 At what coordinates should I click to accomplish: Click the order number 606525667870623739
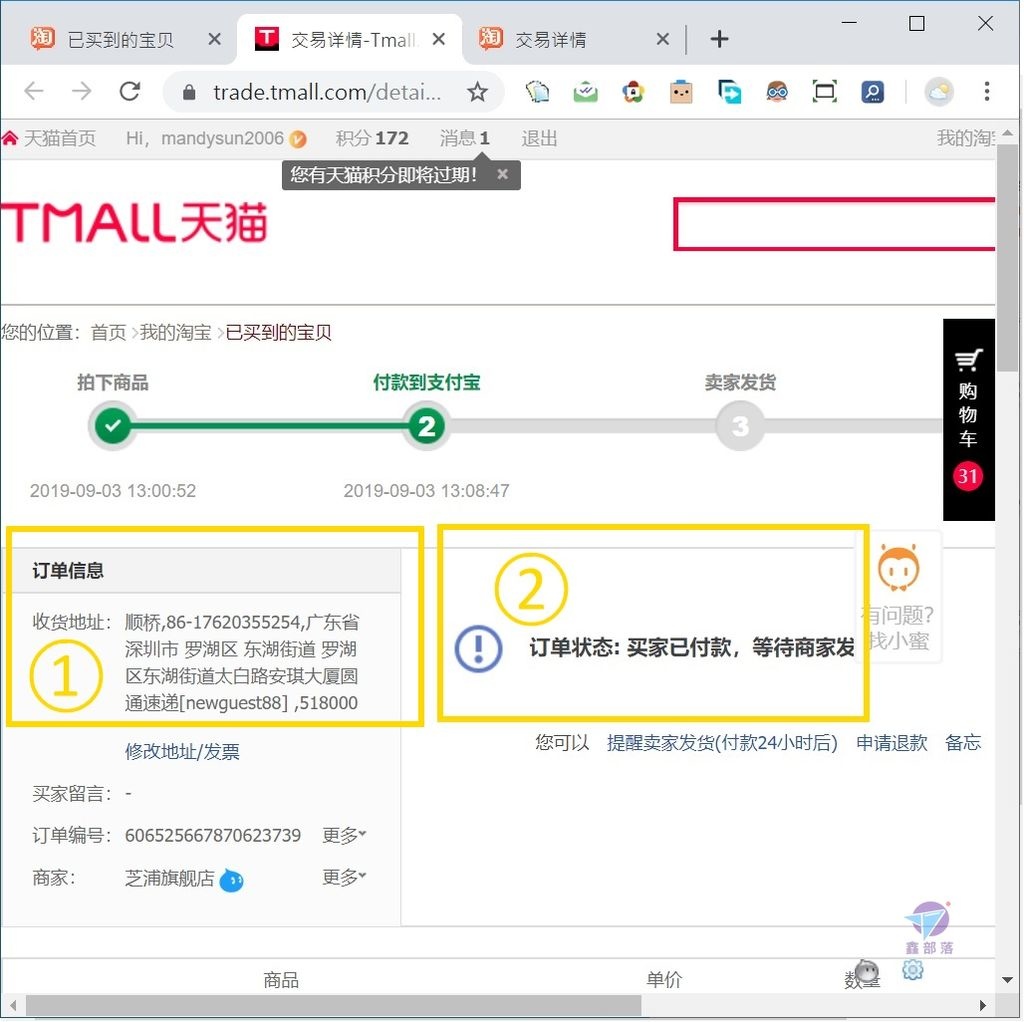(213, 835)
